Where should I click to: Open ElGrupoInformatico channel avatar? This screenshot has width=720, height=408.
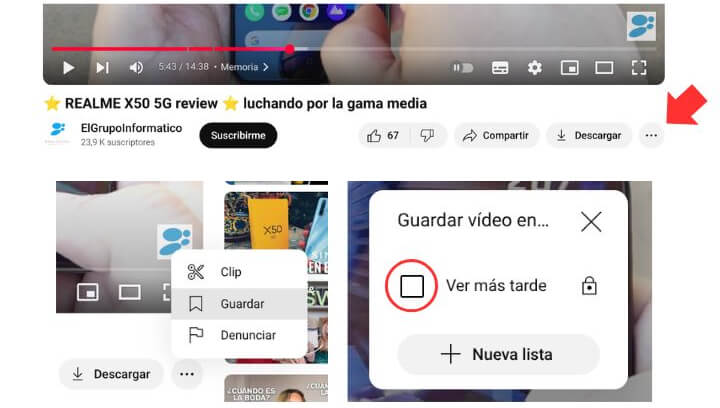(58, 134)
